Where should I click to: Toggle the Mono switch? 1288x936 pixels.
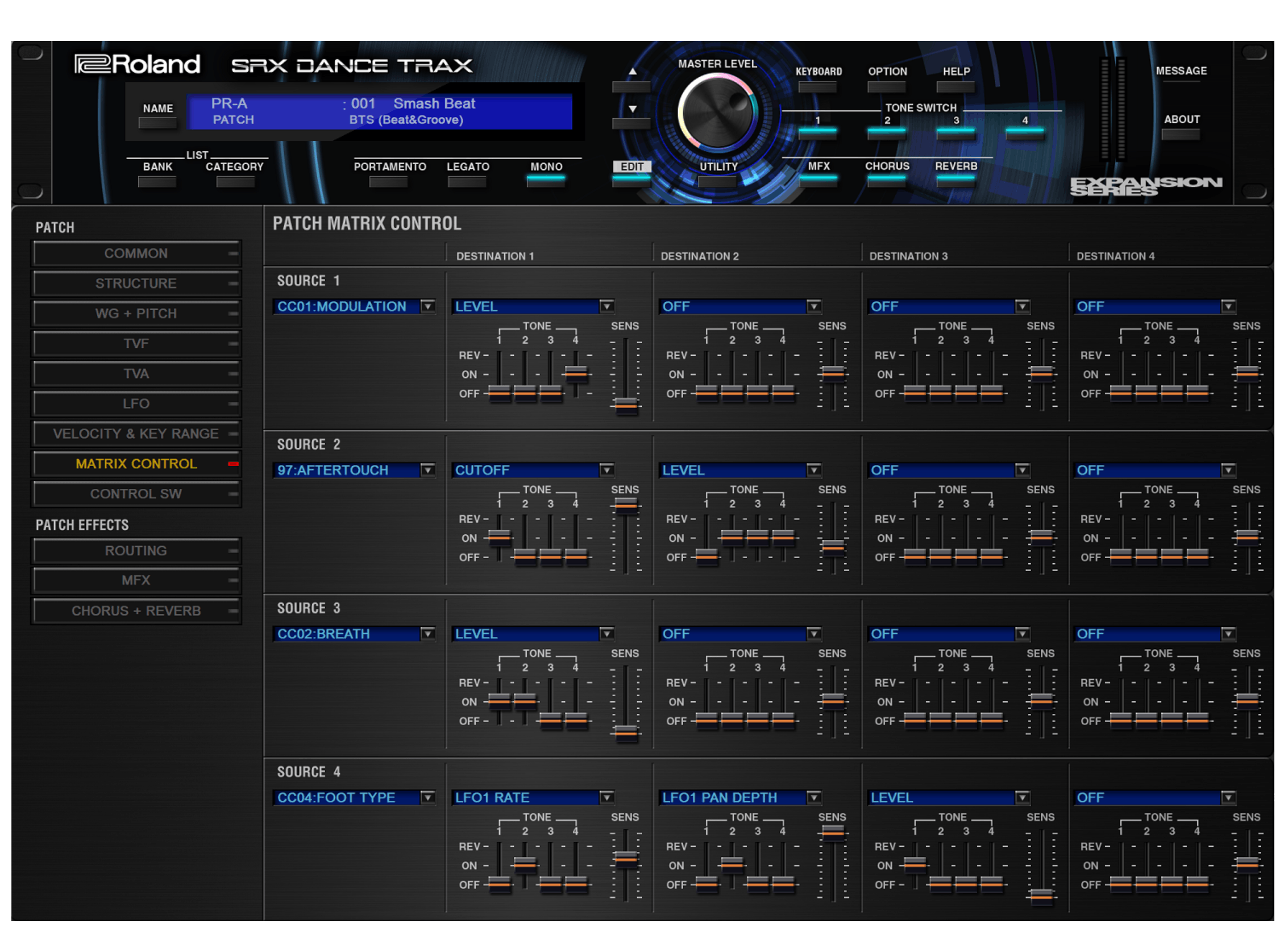[546, 180]
